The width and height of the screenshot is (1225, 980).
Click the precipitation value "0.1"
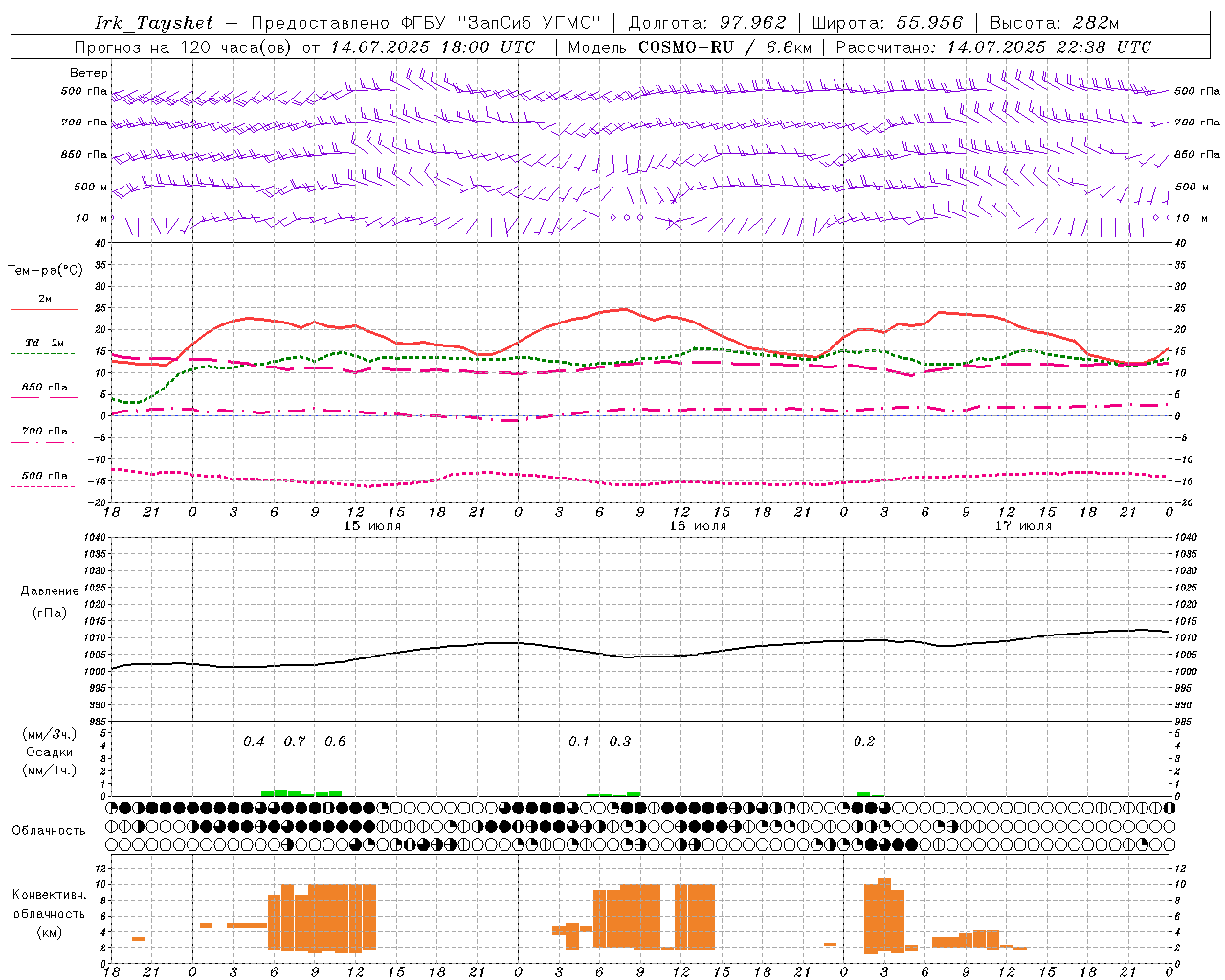[579, 741]
